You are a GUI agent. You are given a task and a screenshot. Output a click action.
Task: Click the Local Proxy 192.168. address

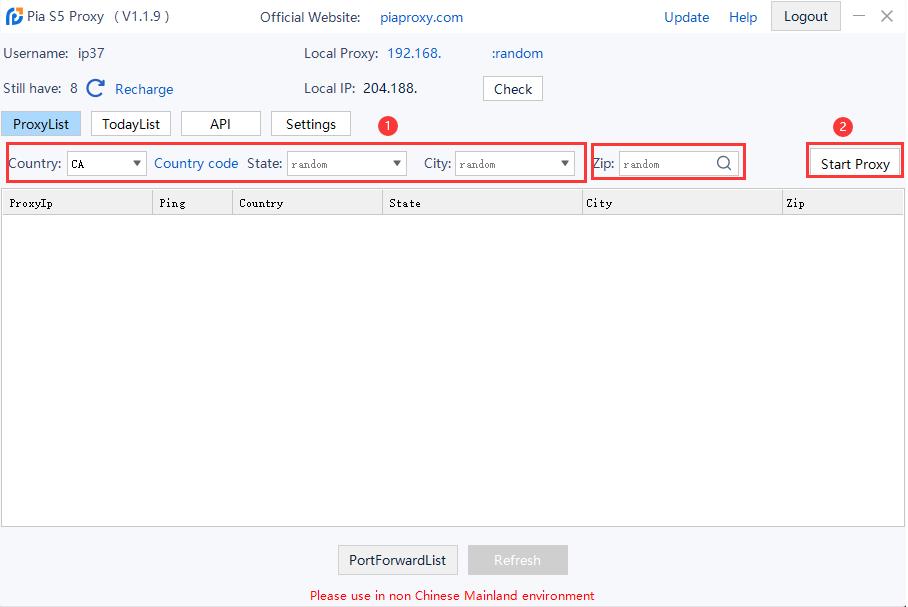(x=414, y=53)
